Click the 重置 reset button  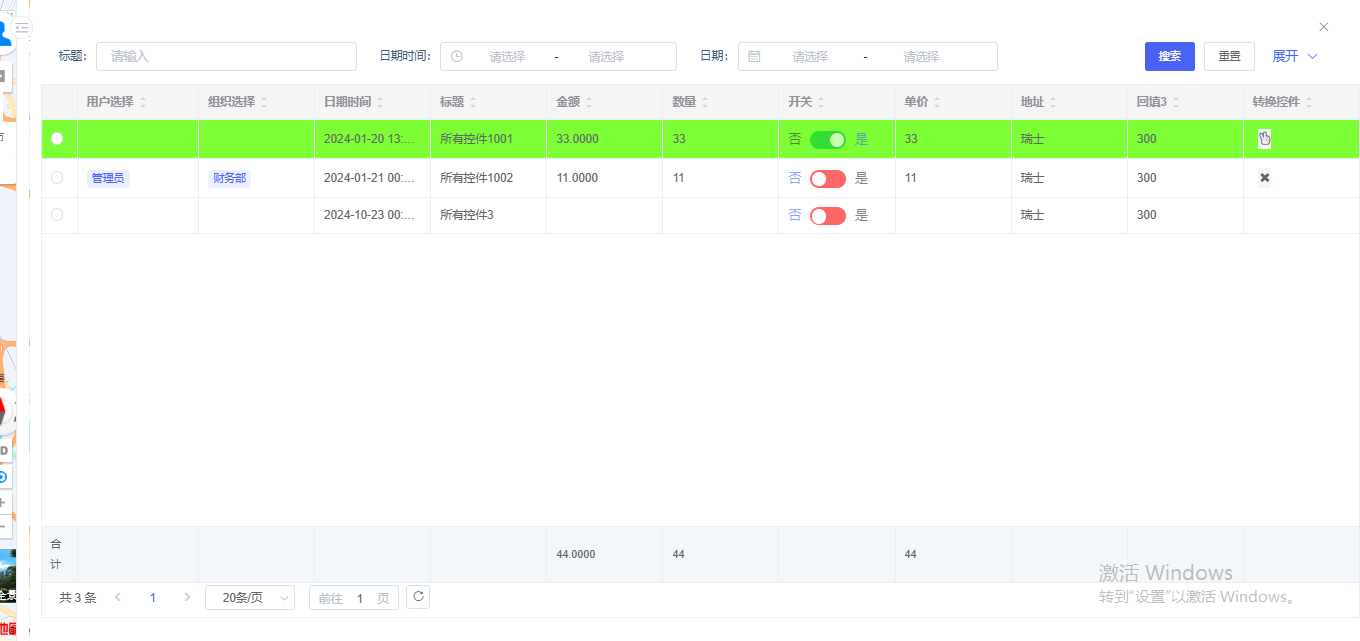click(1229, 56)
